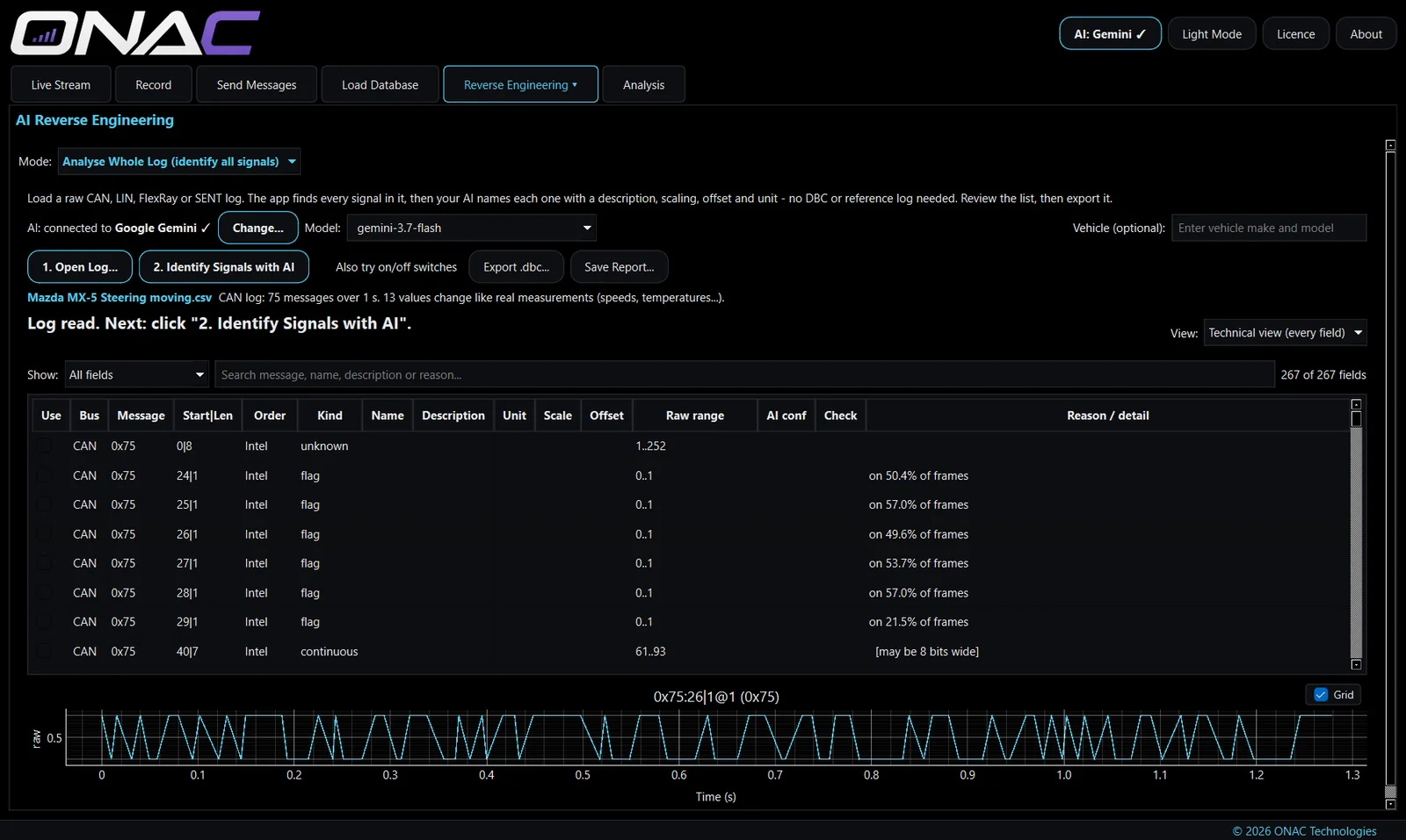Image resolution: width=1406 pixels, height=840 pixels.
Task: Click Mazda MX-5 Steering moving.csv filename
Action: pos(120,298)
